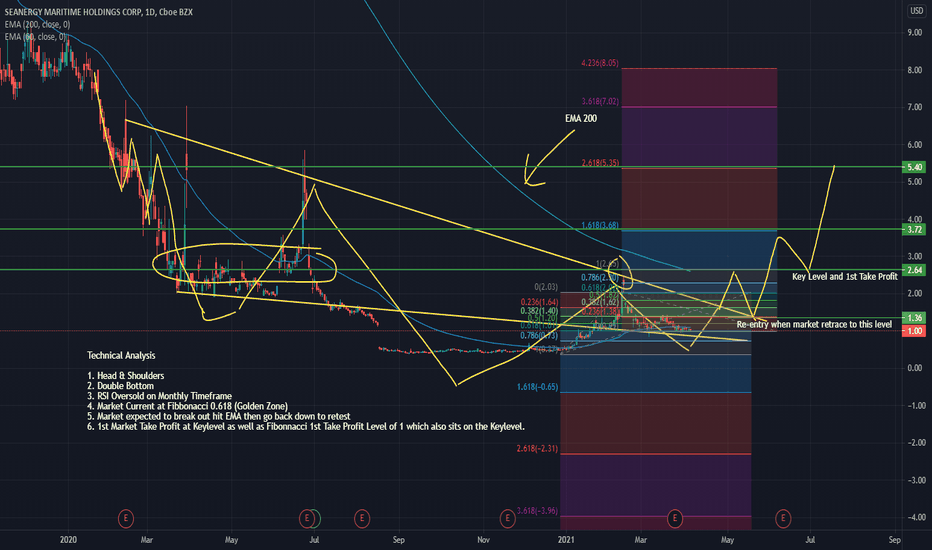Click the line '6. 1st Market Take Profit at Keylevel'
This screenshot has height=550, width=932.
pyautogui.click(x=306, y=426)
